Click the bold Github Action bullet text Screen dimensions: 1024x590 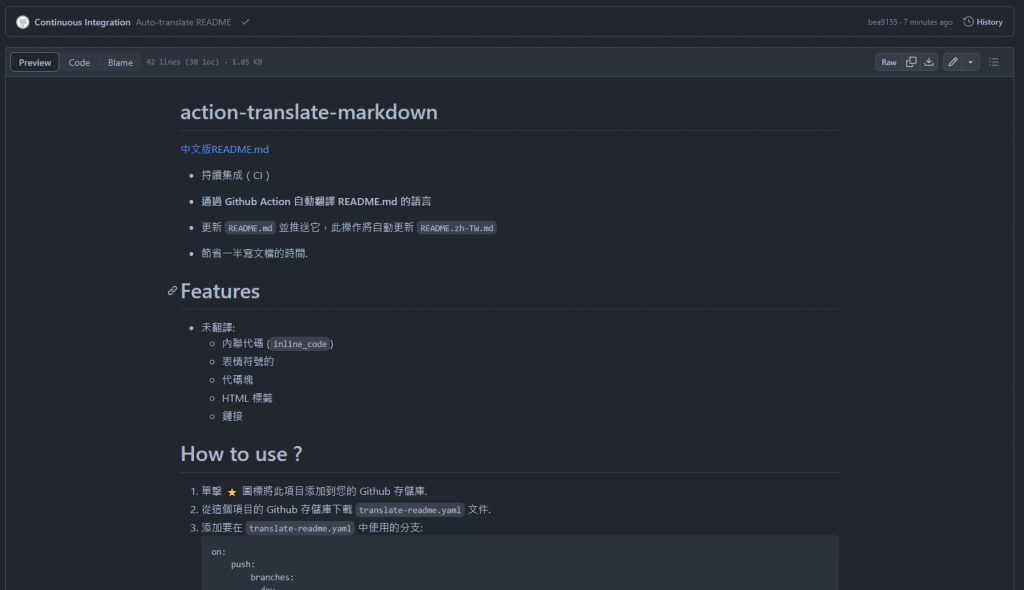[x=316, y=201]
